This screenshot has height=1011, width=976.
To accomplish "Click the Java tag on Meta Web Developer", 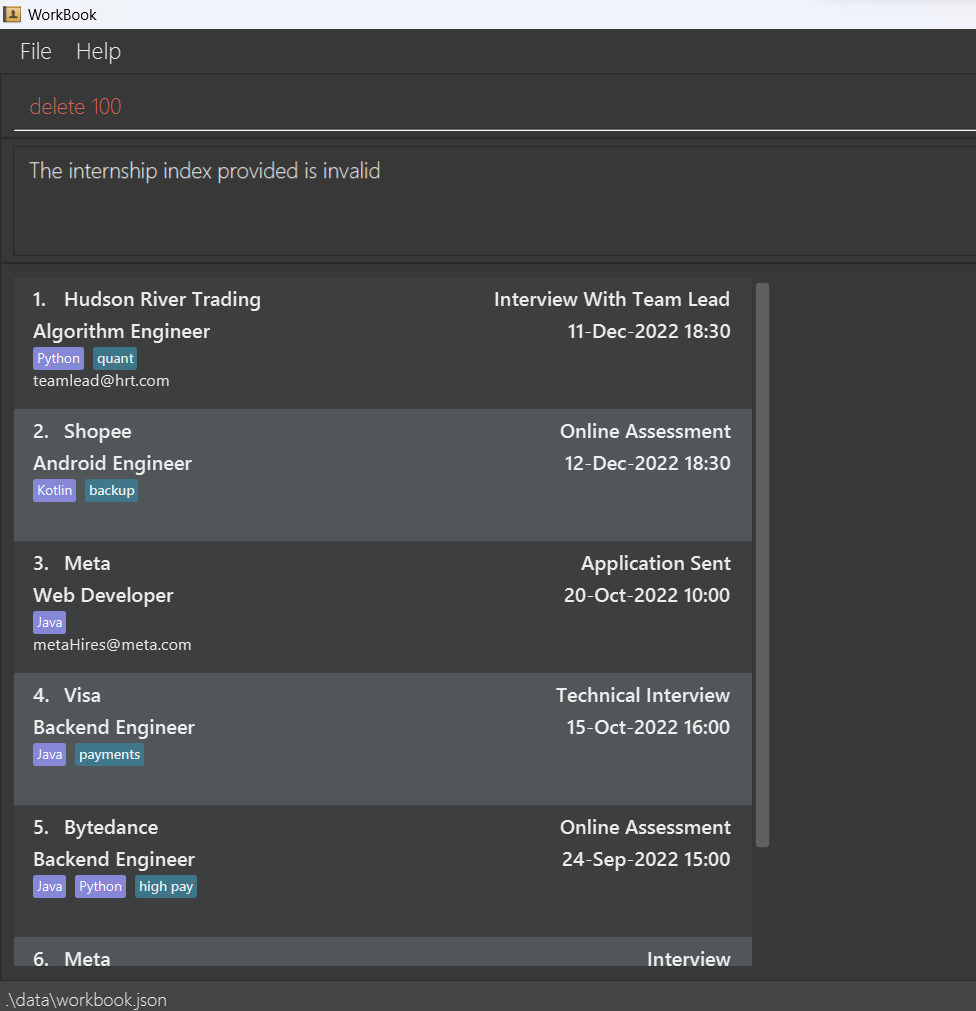I will click(49, 623).
